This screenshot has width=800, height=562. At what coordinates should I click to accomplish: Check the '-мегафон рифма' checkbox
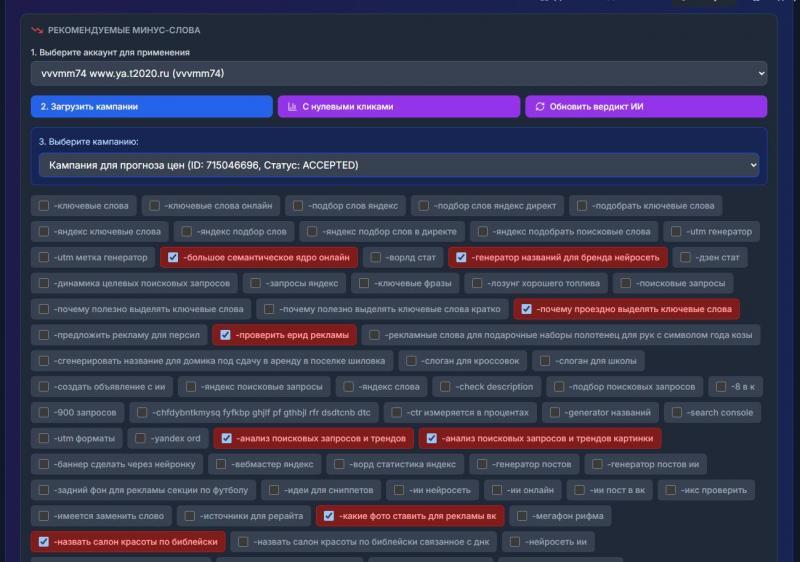522,516
